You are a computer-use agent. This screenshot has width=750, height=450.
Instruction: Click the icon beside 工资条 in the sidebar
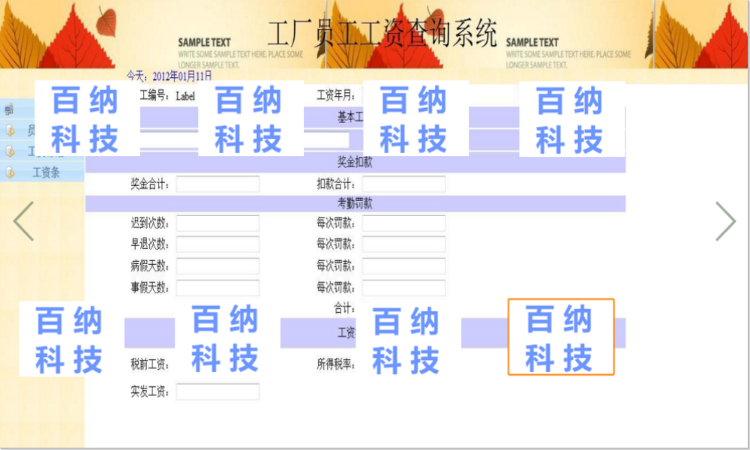10,172
